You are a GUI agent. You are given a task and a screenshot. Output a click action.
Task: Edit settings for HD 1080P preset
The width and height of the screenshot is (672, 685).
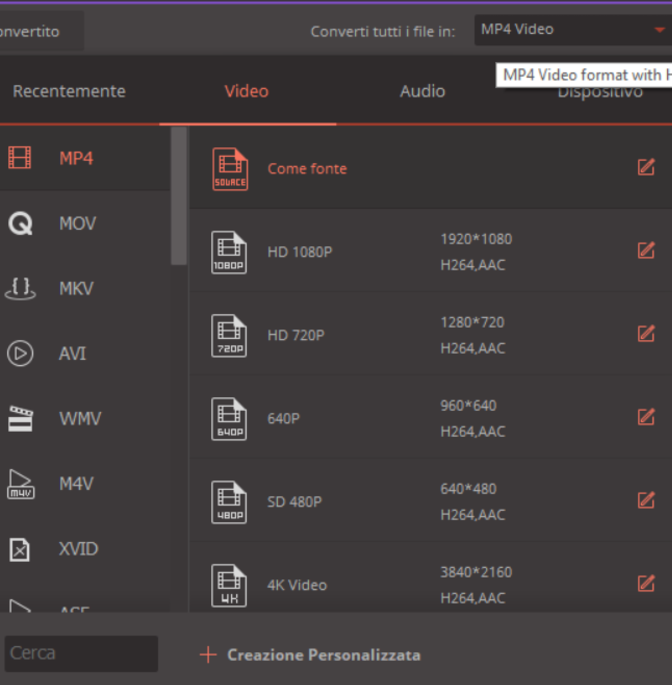click(646, 251)
